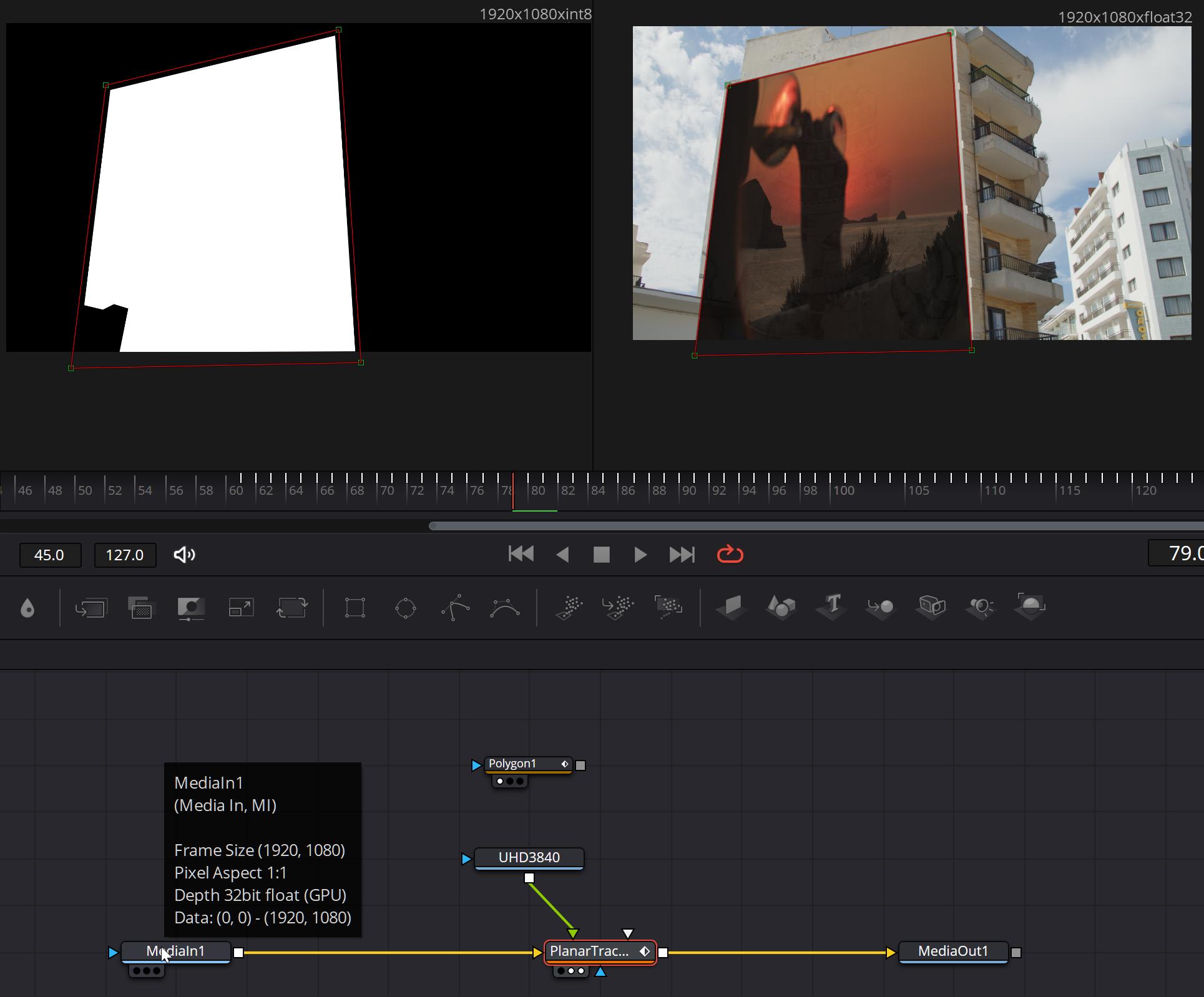The image size is (1204, 997).
Task: Click output square of UHD3840 node
Action: point(529,878)
